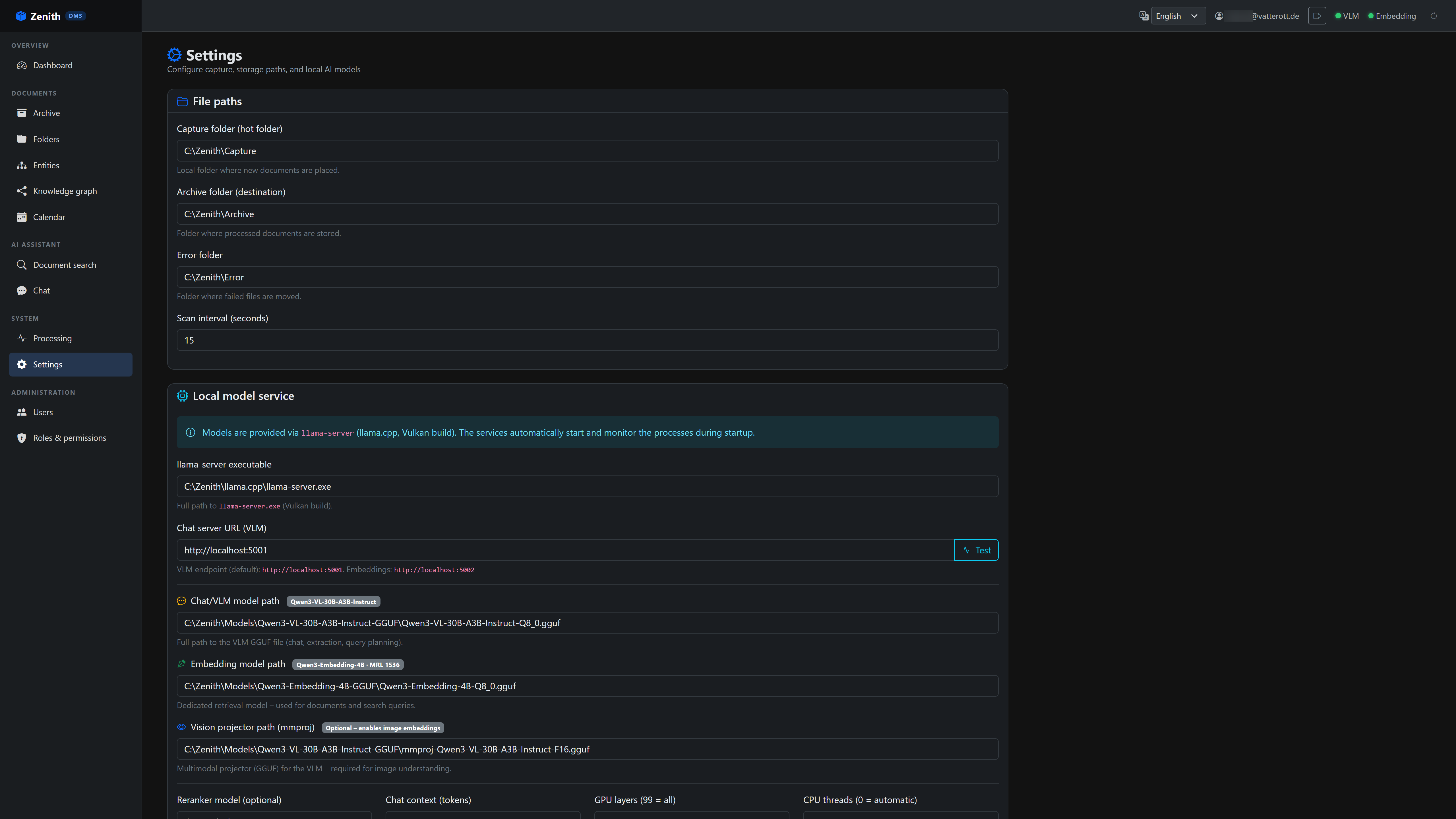This screenshot has width=1456, height=819.
Task: Click the VLM status indicator
Action: click(1347, 16)
